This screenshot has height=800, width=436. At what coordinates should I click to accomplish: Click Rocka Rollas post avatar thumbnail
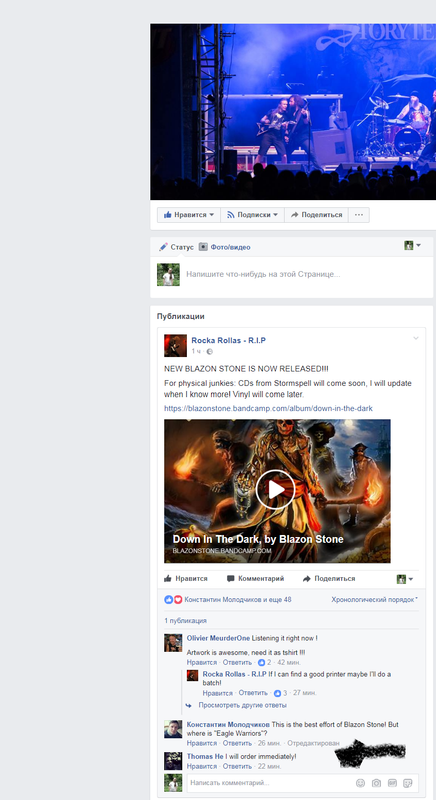[x=175, y=345]
